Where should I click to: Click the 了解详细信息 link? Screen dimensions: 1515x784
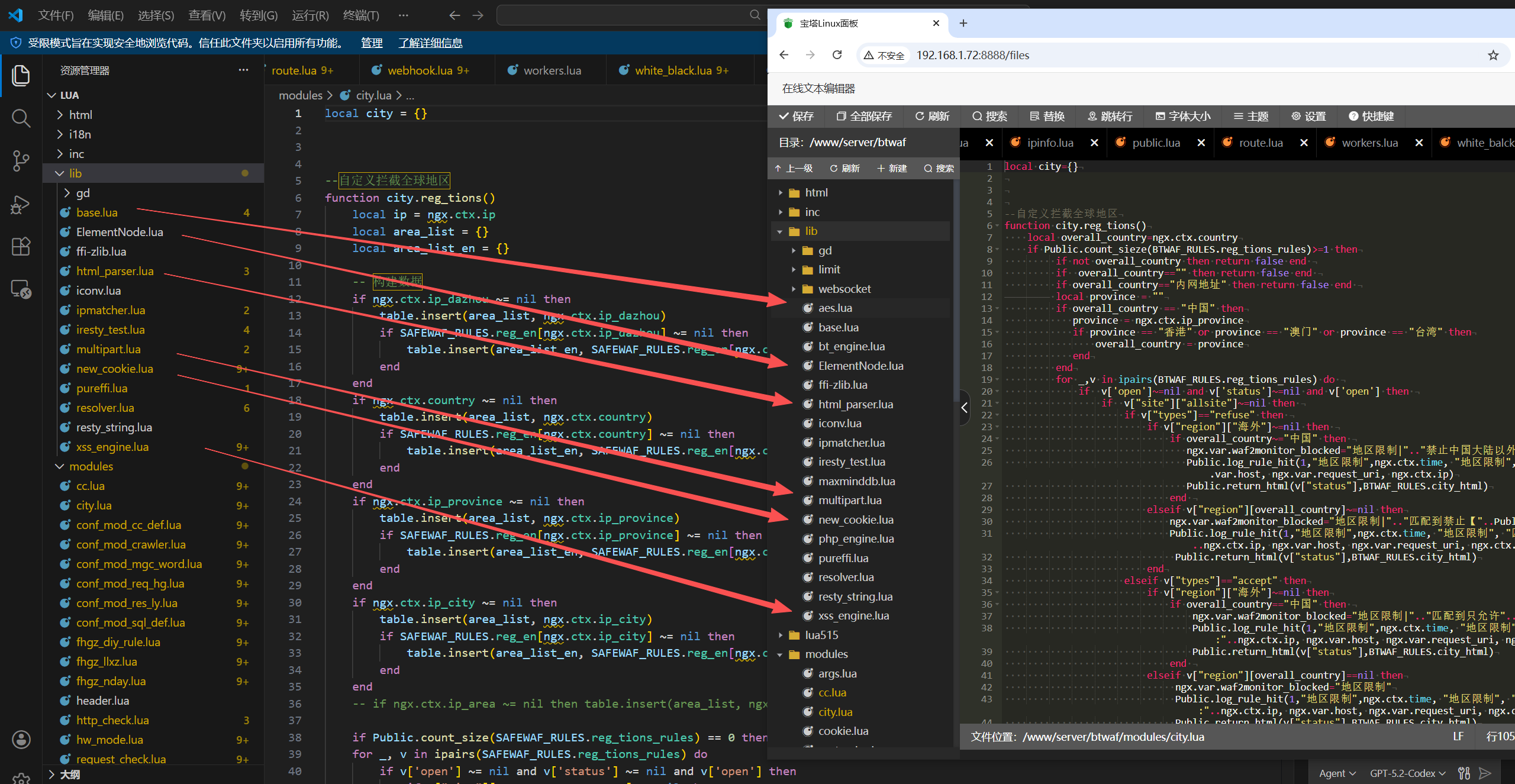tap(430, 43)
